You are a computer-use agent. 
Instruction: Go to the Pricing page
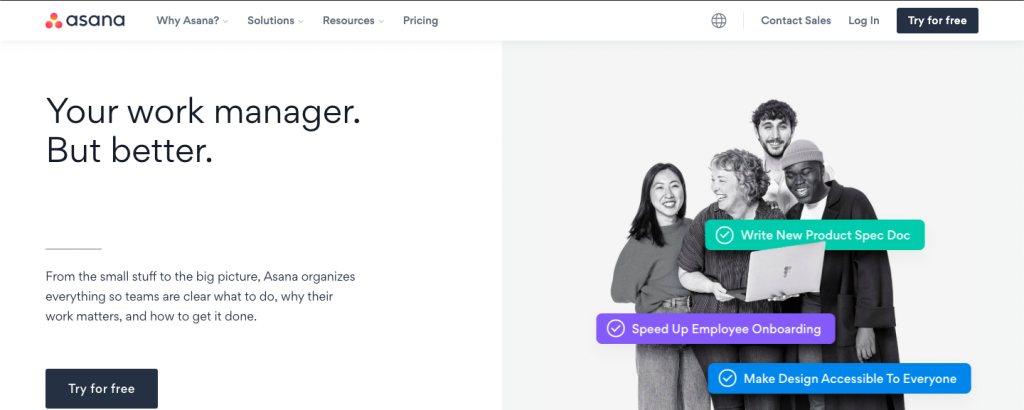point(421,21)
